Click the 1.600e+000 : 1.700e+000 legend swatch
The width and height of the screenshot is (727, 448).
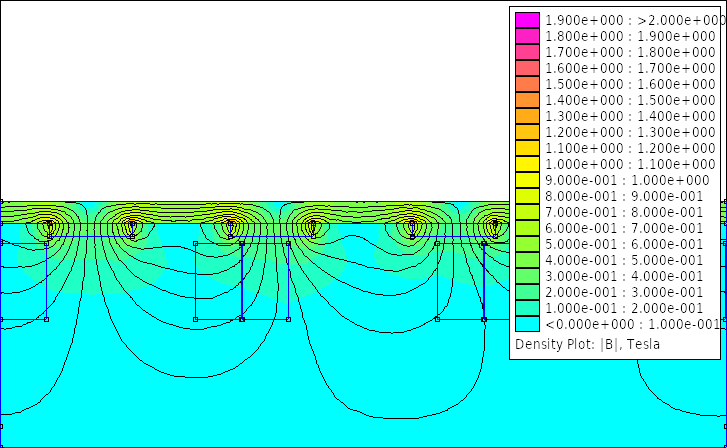527,68
